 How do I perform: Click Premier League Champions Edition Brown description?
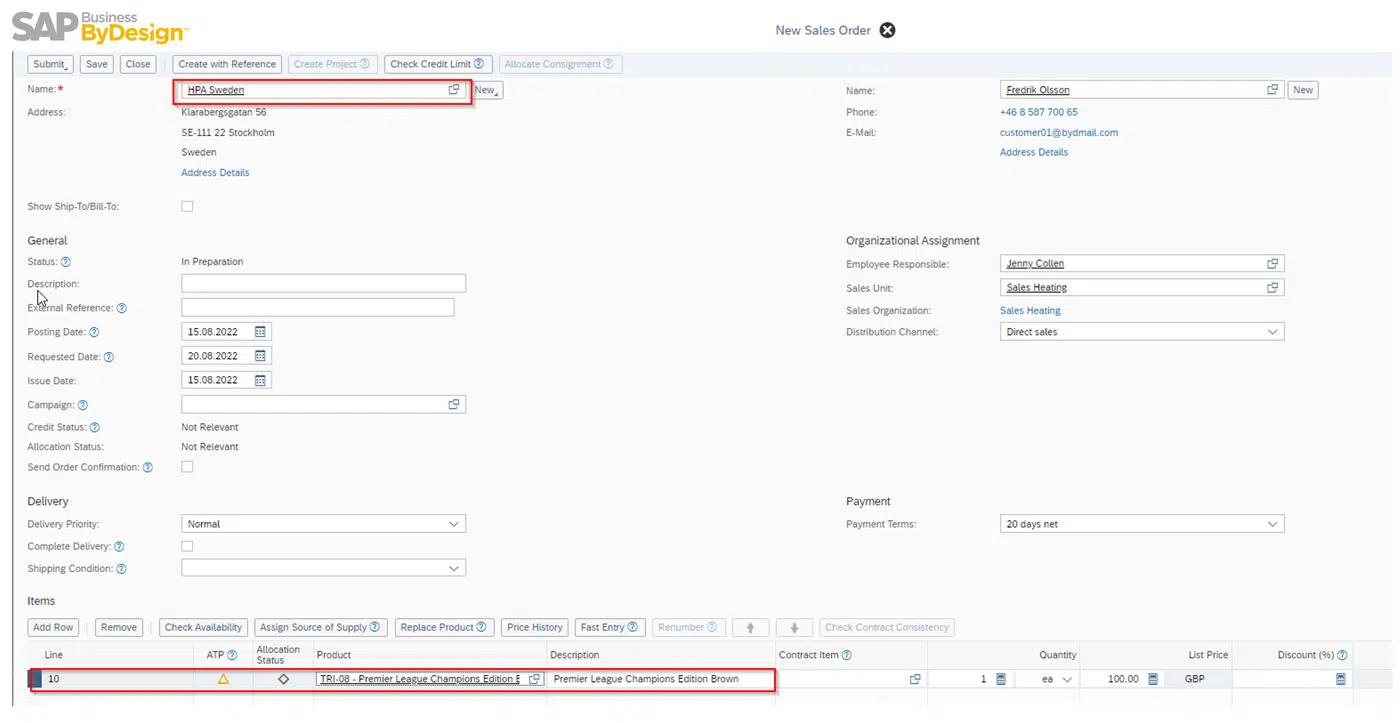(x=646, y=679)
